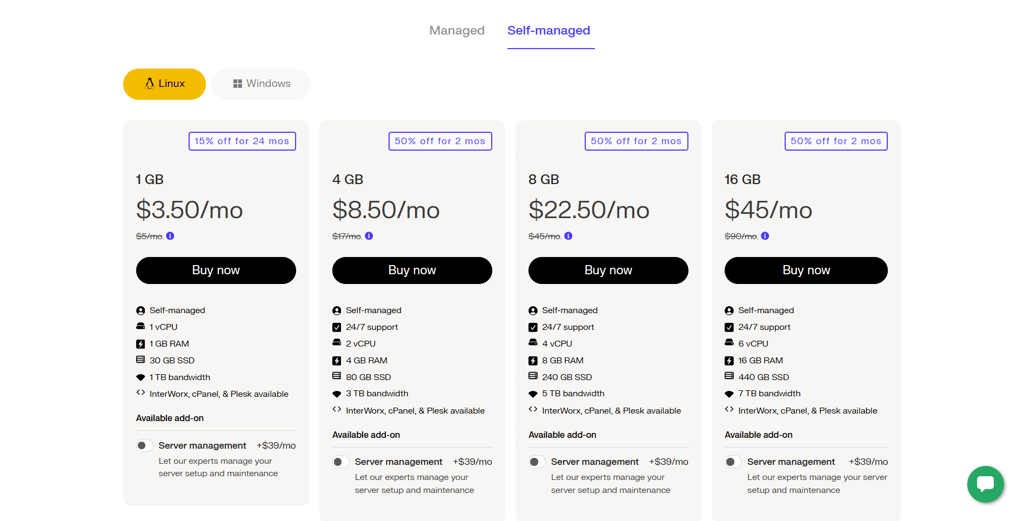
Task: Open info icon next to $90/mo price
Action: click(x=765, y=236)
